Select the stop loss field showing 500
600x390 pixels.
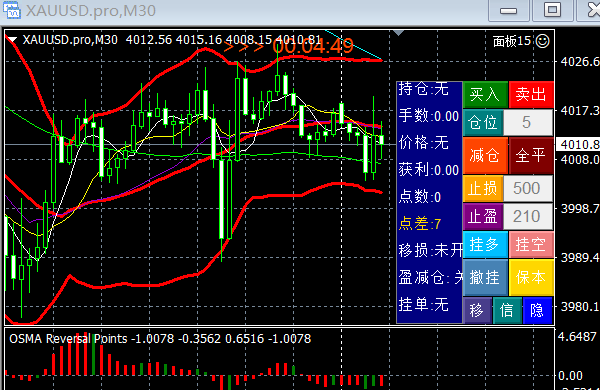point(528,189)
